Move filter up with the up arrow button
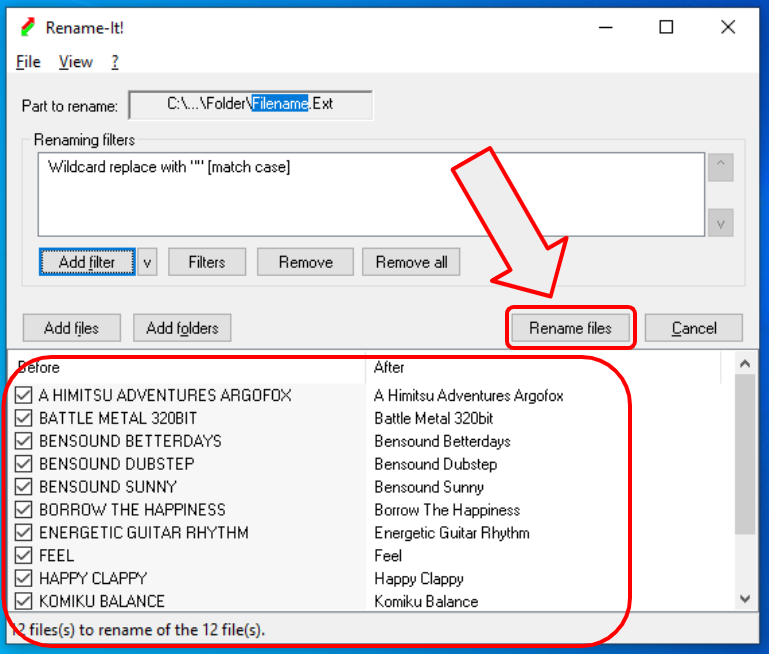Screen dimensions: 769x654 tap(720, 167)
